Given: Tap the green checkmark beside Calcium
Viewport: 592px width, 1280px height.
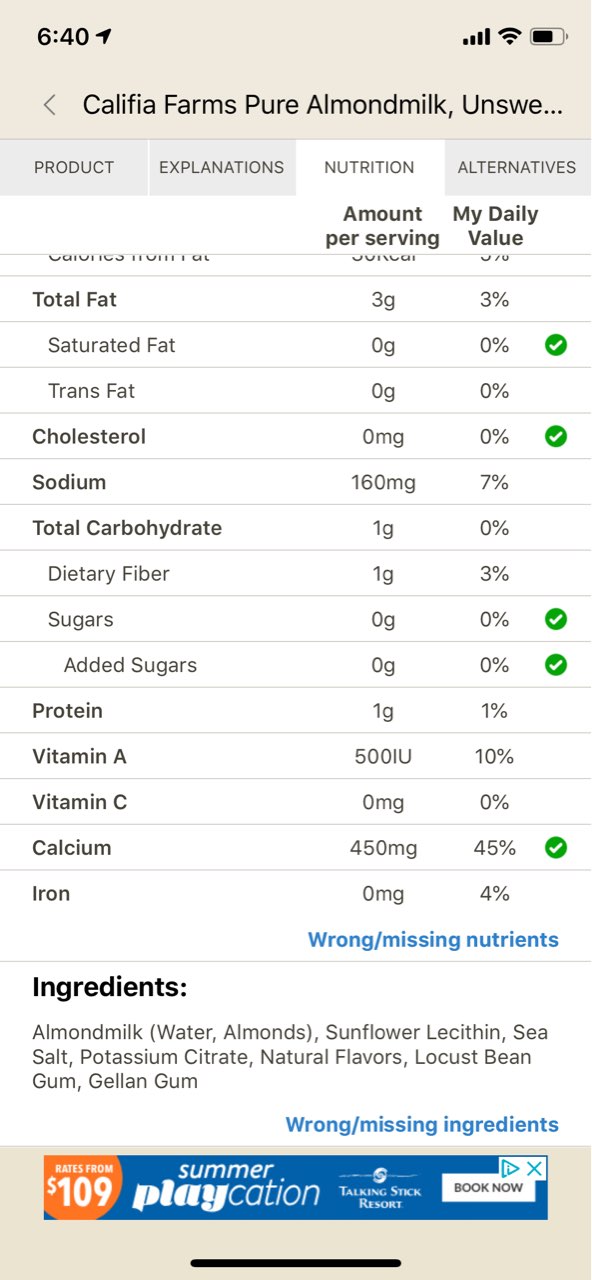Looking at the screenshot, I should tap(556, 847).
